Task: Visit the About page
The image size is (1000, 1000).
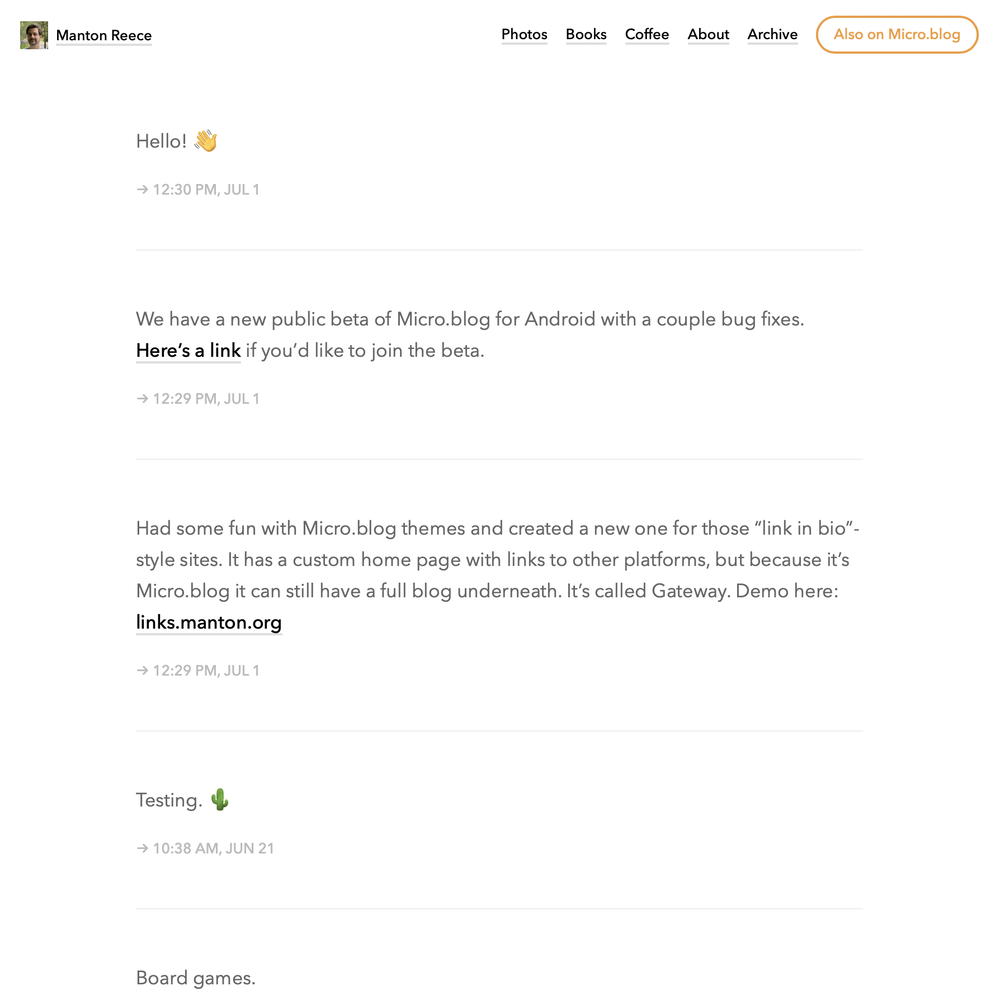Action: tap(708, 35)
